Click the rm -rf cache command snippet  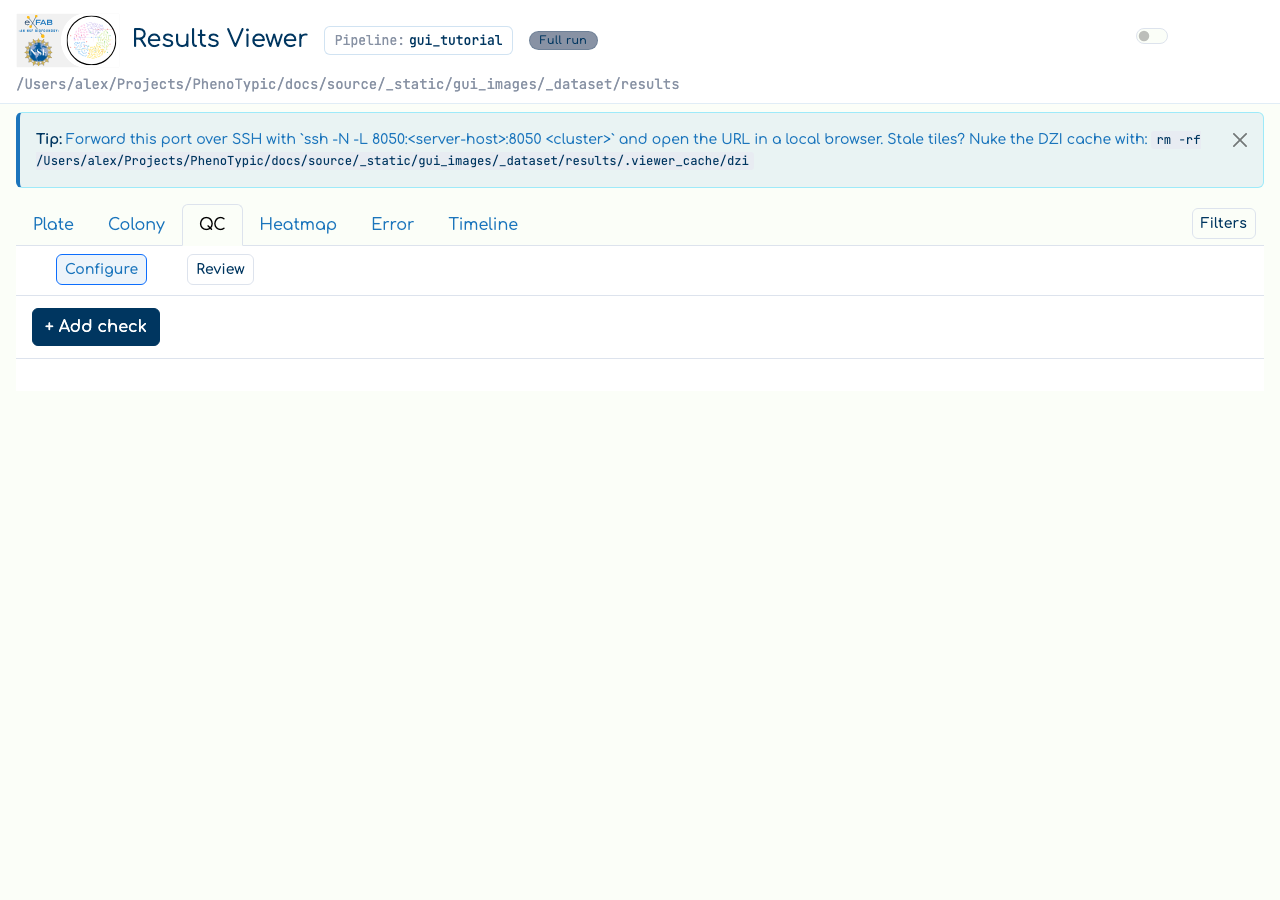(x=620, y=150)
